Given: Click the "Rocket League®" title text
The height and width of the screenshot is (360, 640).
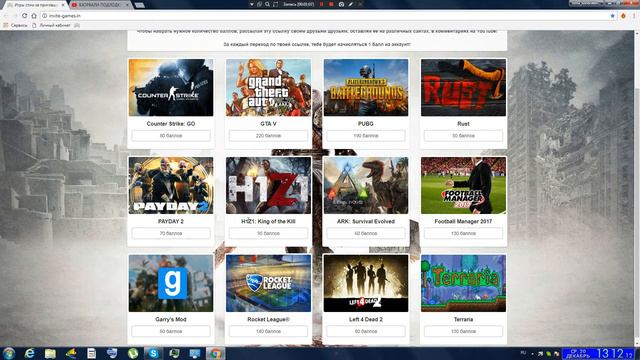Looking at the screenshot, I should click(268, 319).
